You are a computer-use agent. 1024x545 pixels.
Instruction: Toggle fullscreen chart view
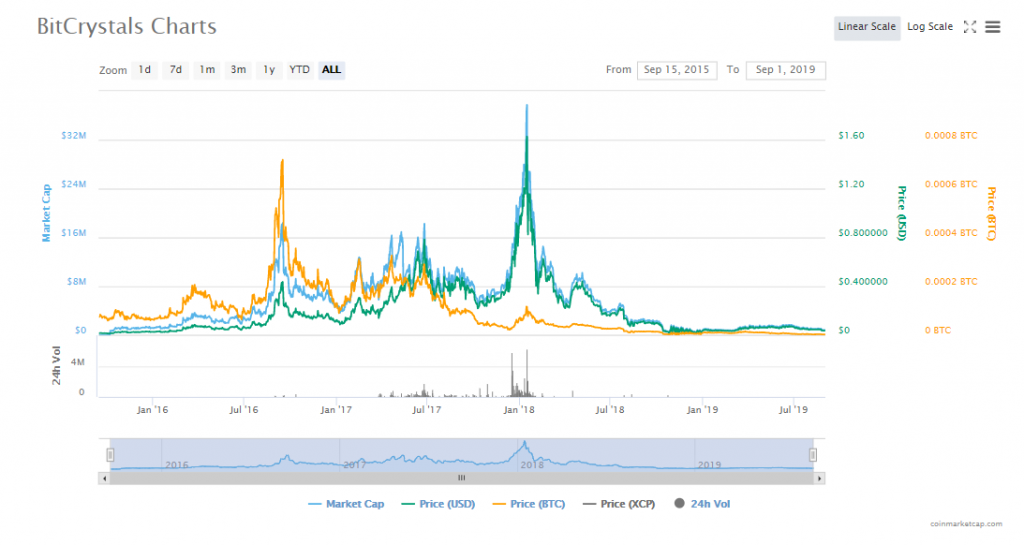[x=969, y=27]
